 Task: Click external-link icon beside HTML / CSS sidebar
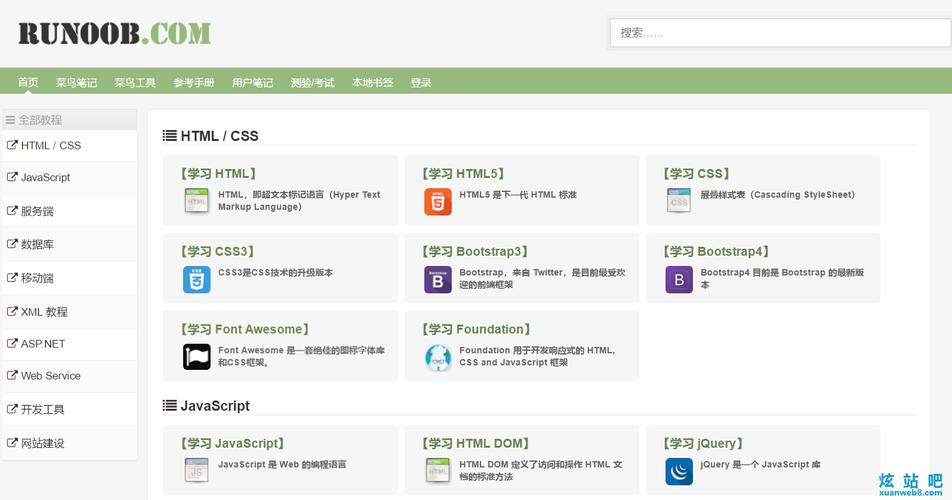pos(12,145)
